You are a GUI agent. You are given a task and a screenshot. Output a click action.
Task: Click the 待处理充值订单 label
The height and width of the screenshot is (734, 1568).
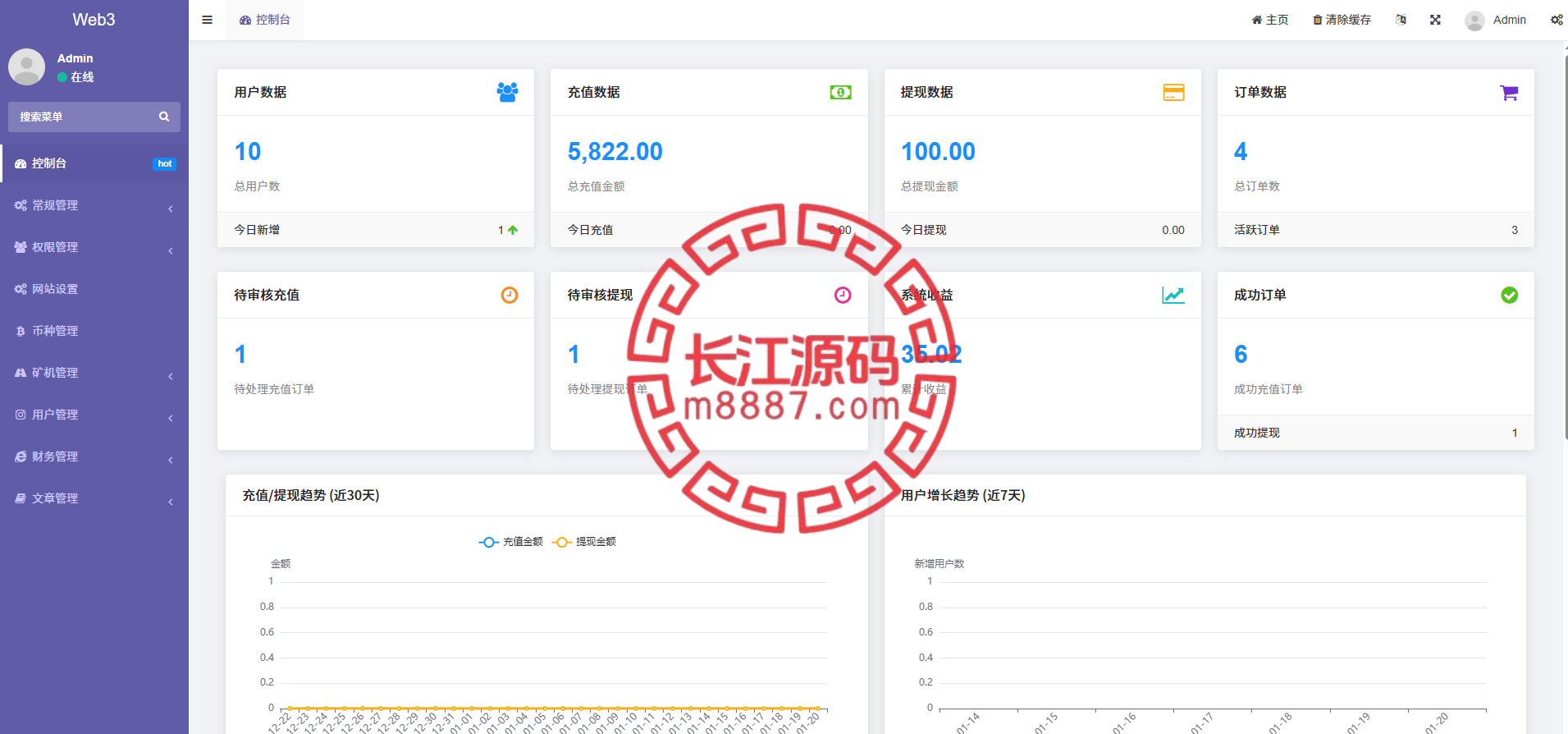point(274,389)
